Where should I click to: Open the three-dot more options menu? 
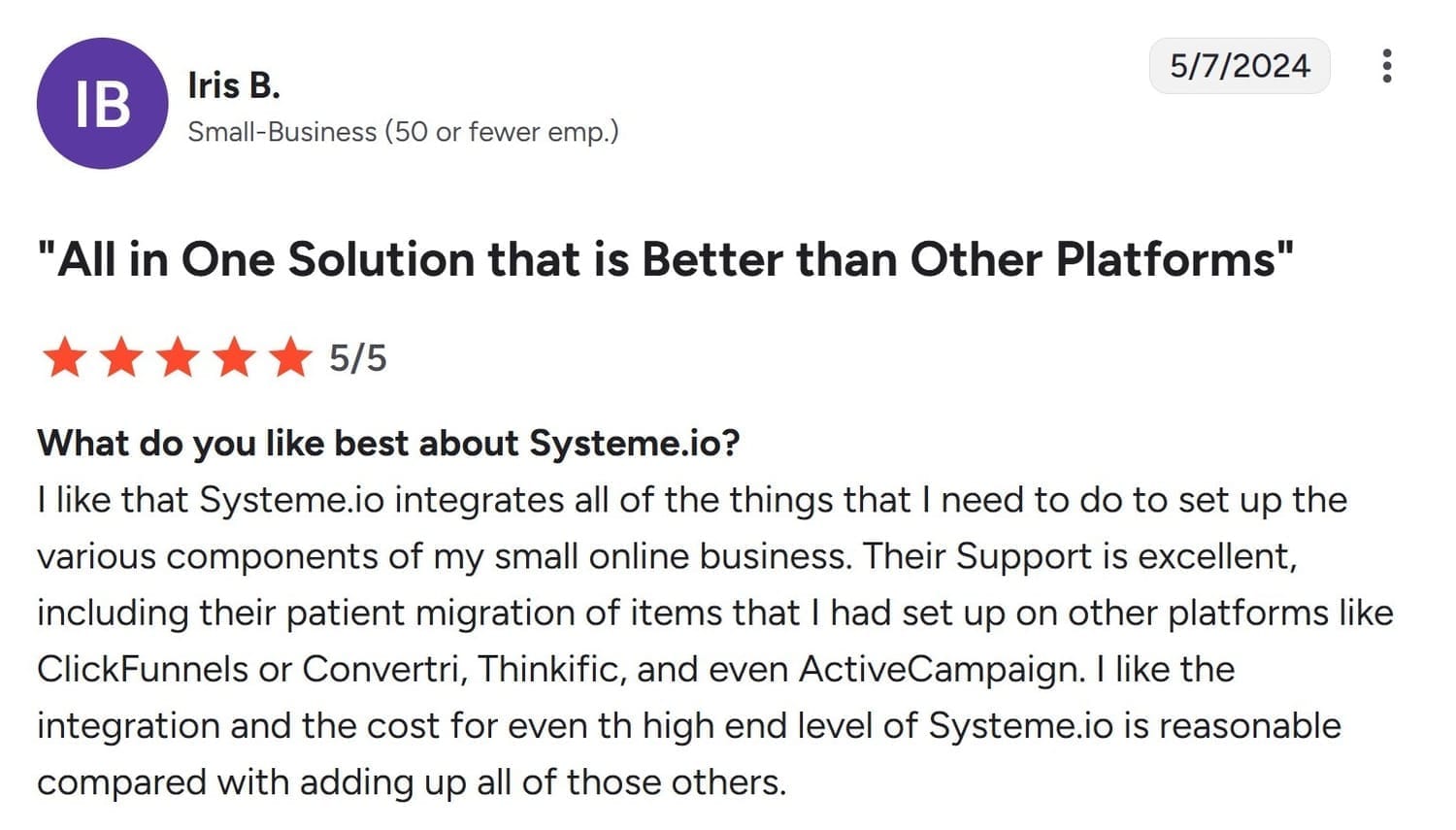point(1386,66)
